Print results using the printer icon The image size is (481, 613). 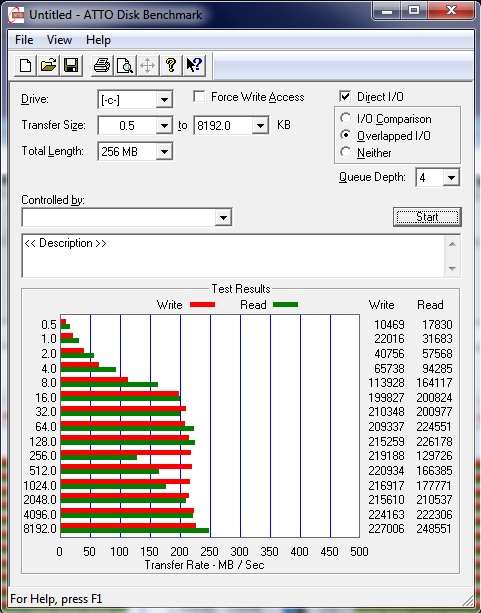click(102, 65)
